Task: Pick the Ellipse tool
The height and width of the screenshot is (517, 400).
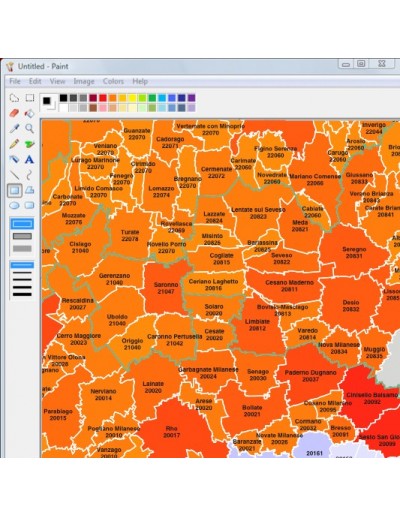Action: [14, 205]
